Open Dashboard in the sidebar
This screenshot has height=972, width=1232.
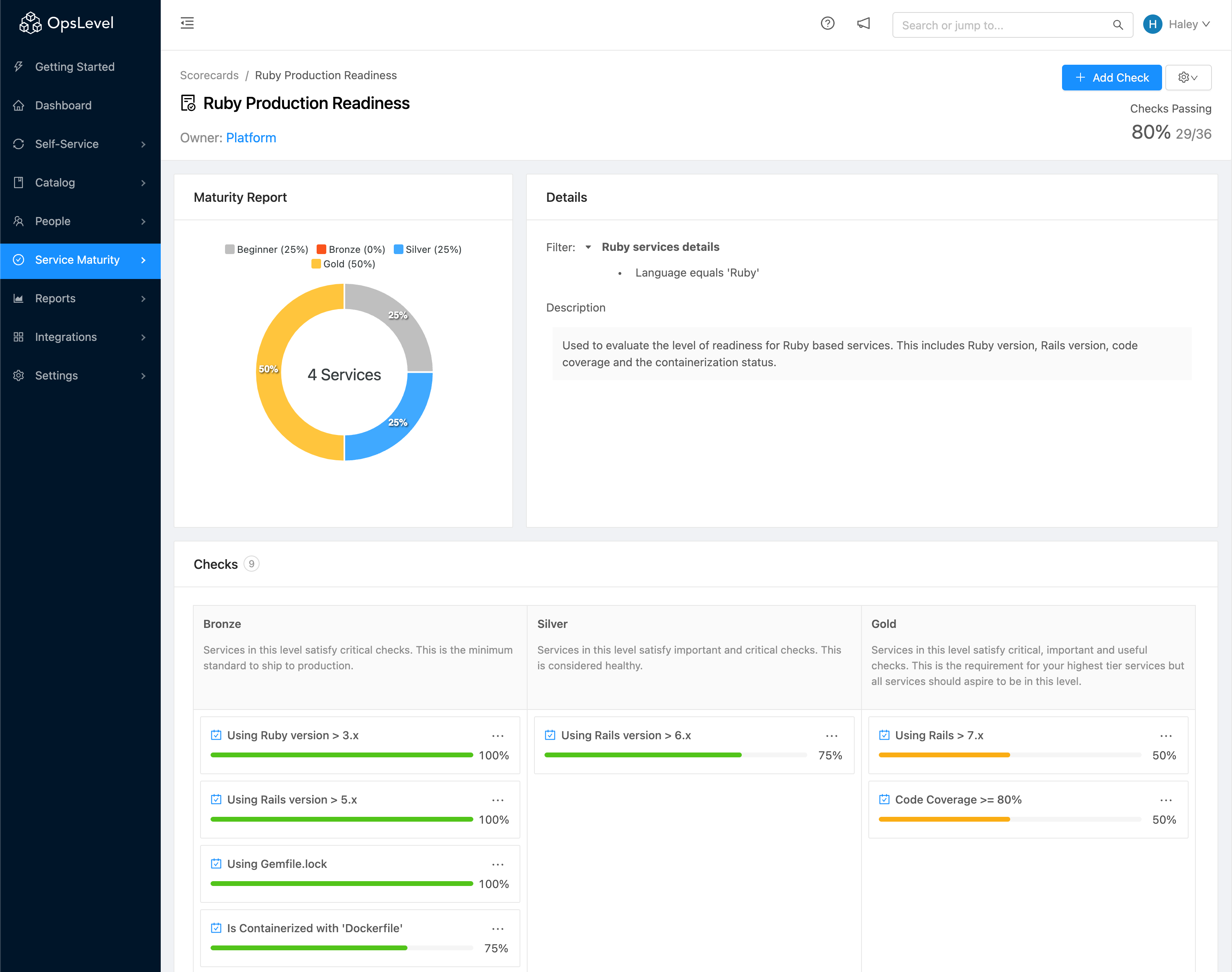point(63,105)
